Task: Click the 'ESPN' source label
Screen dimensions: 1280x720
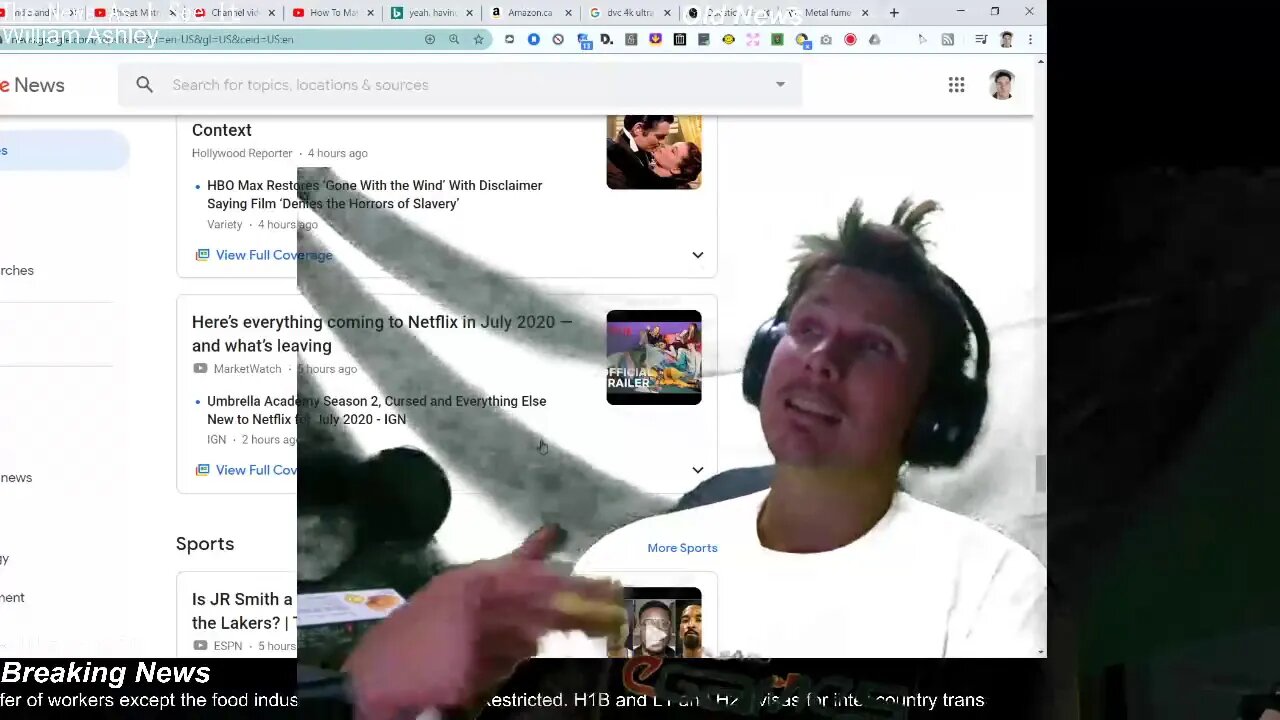Action: (x=228, y=646)
